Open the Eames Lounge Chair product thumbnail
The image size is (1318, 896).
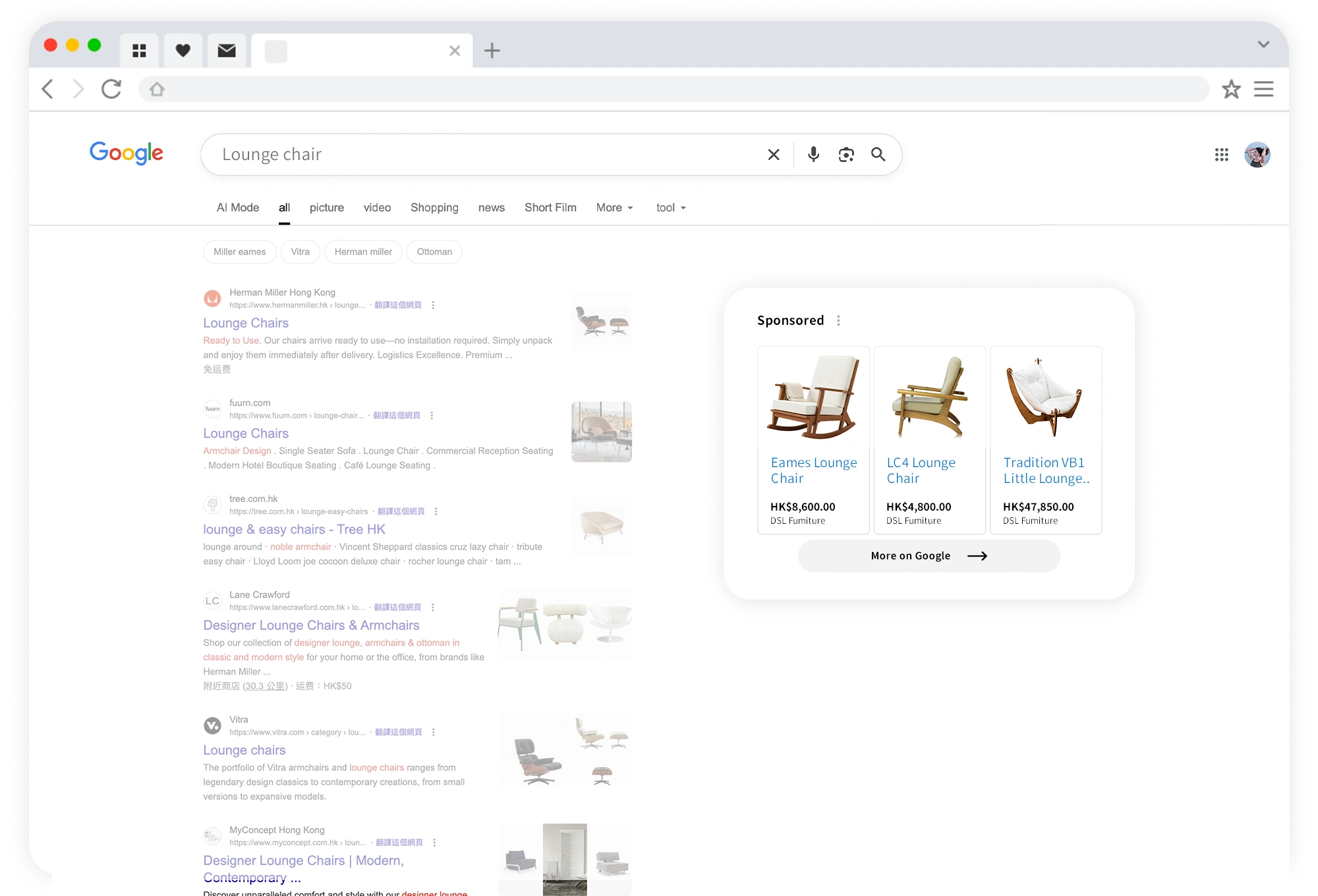[813, 397]
